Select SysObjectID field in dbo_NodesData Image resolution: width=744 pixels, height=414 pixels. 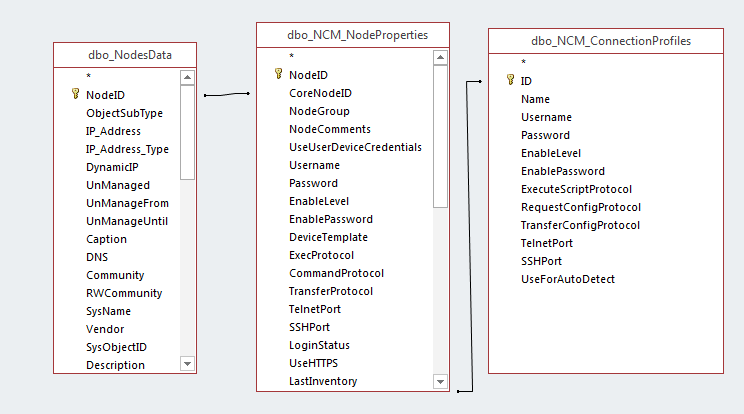(x=116, y=348)
